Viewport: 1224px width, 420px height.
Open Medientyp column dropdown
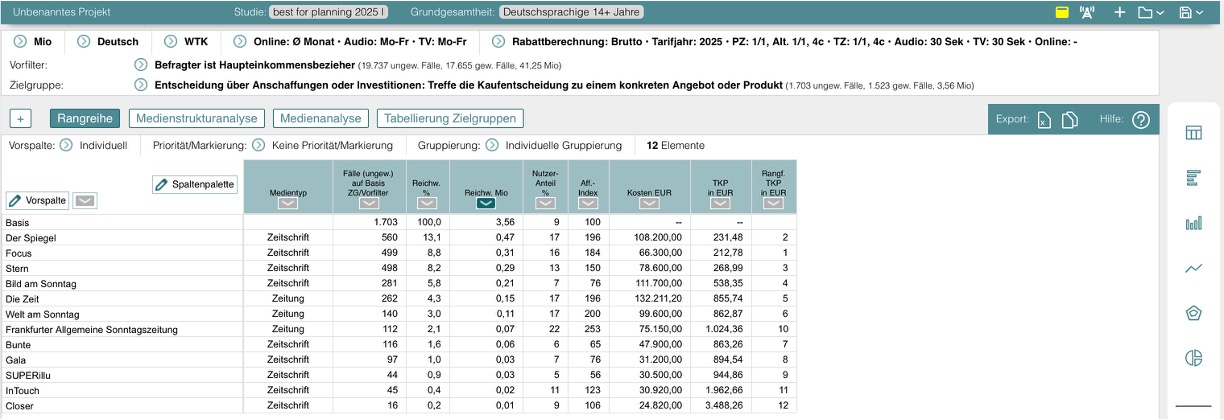click(288, 203)
